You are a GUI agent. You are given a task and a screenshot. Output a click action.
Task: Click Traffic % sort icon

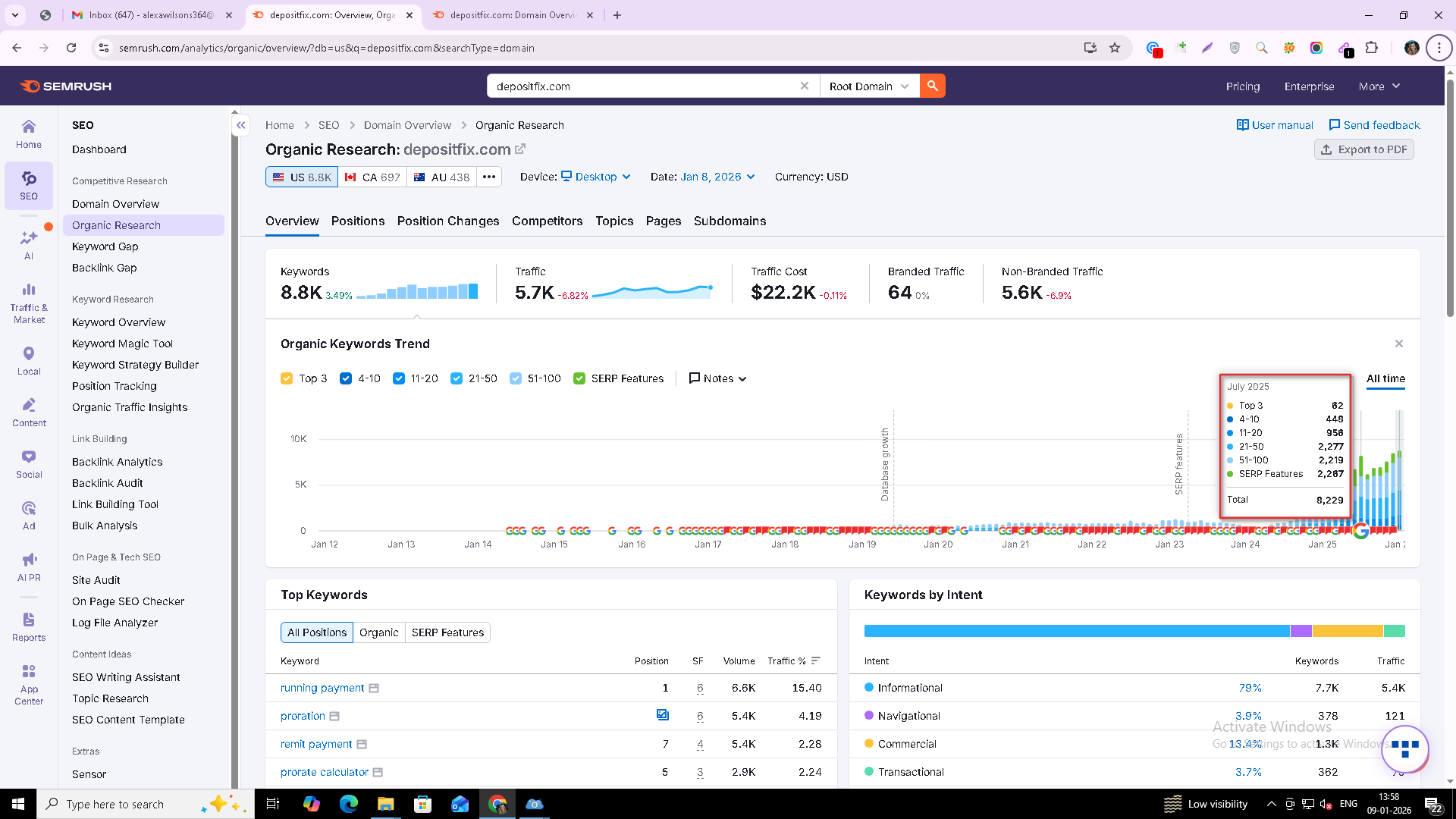[816, 661]
